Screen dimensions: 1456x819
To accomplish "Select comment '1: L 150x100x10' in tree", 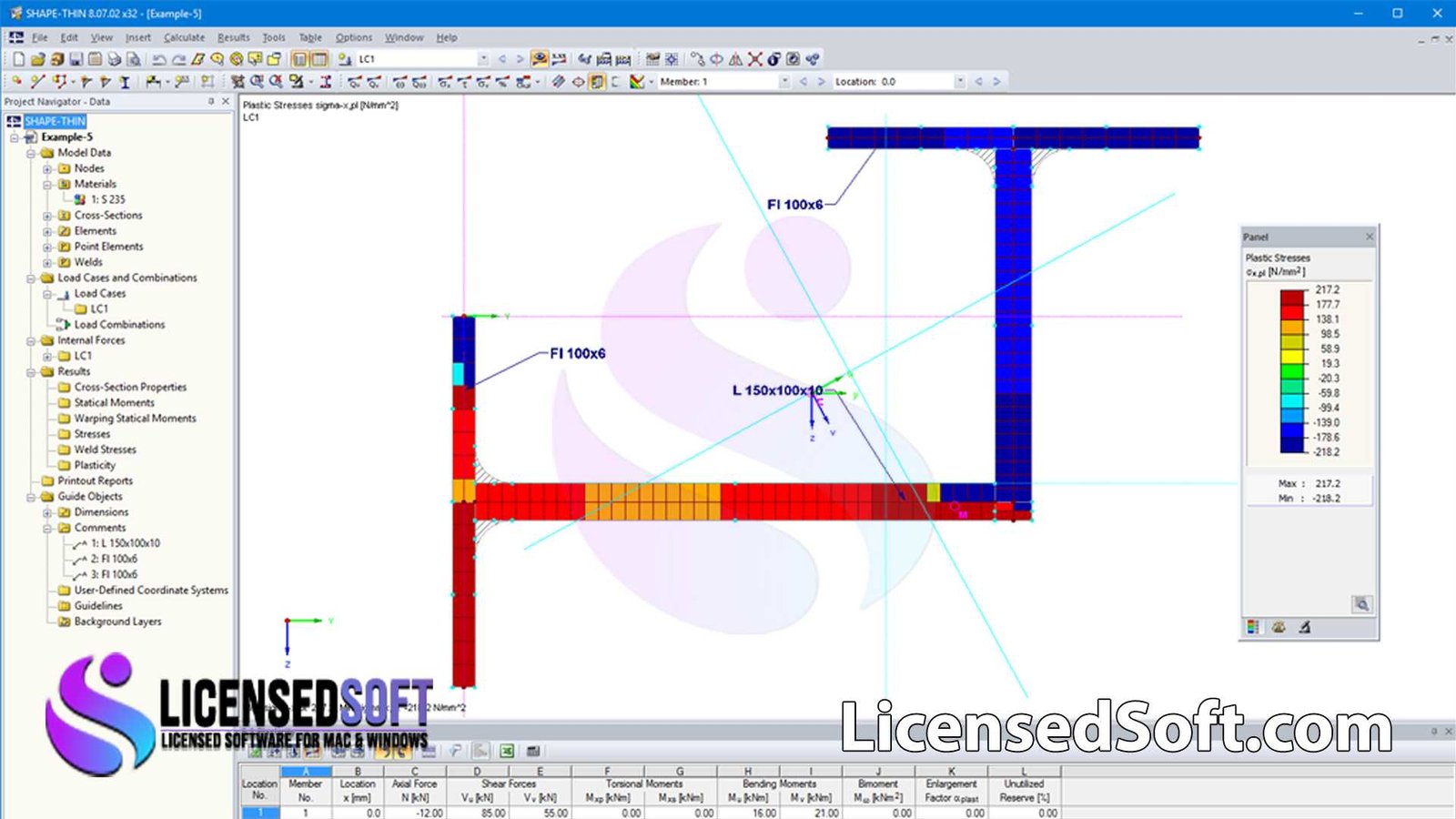I will point(125,543).
